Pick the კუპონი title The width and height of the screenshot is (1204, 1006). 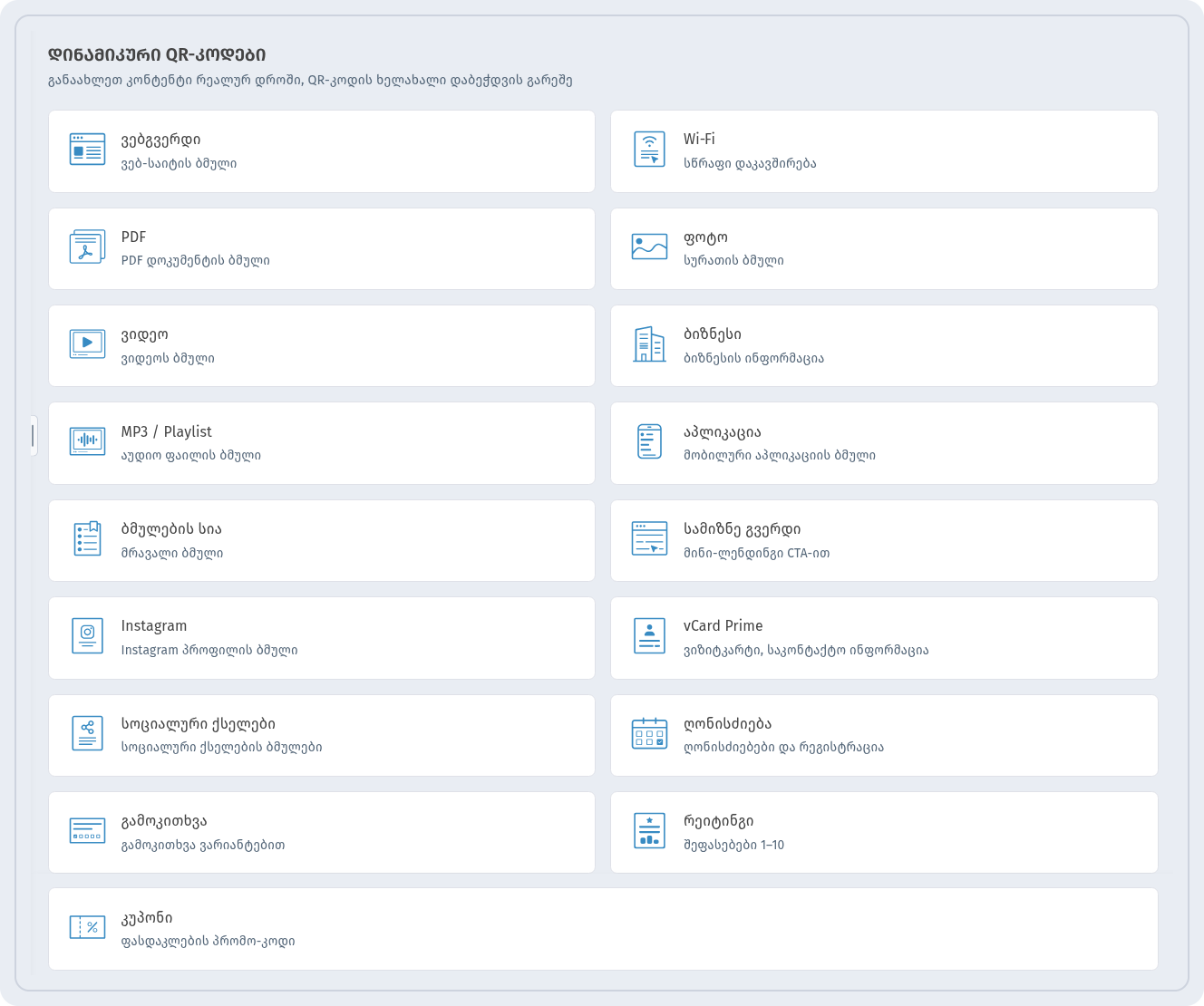coord(147,918)
